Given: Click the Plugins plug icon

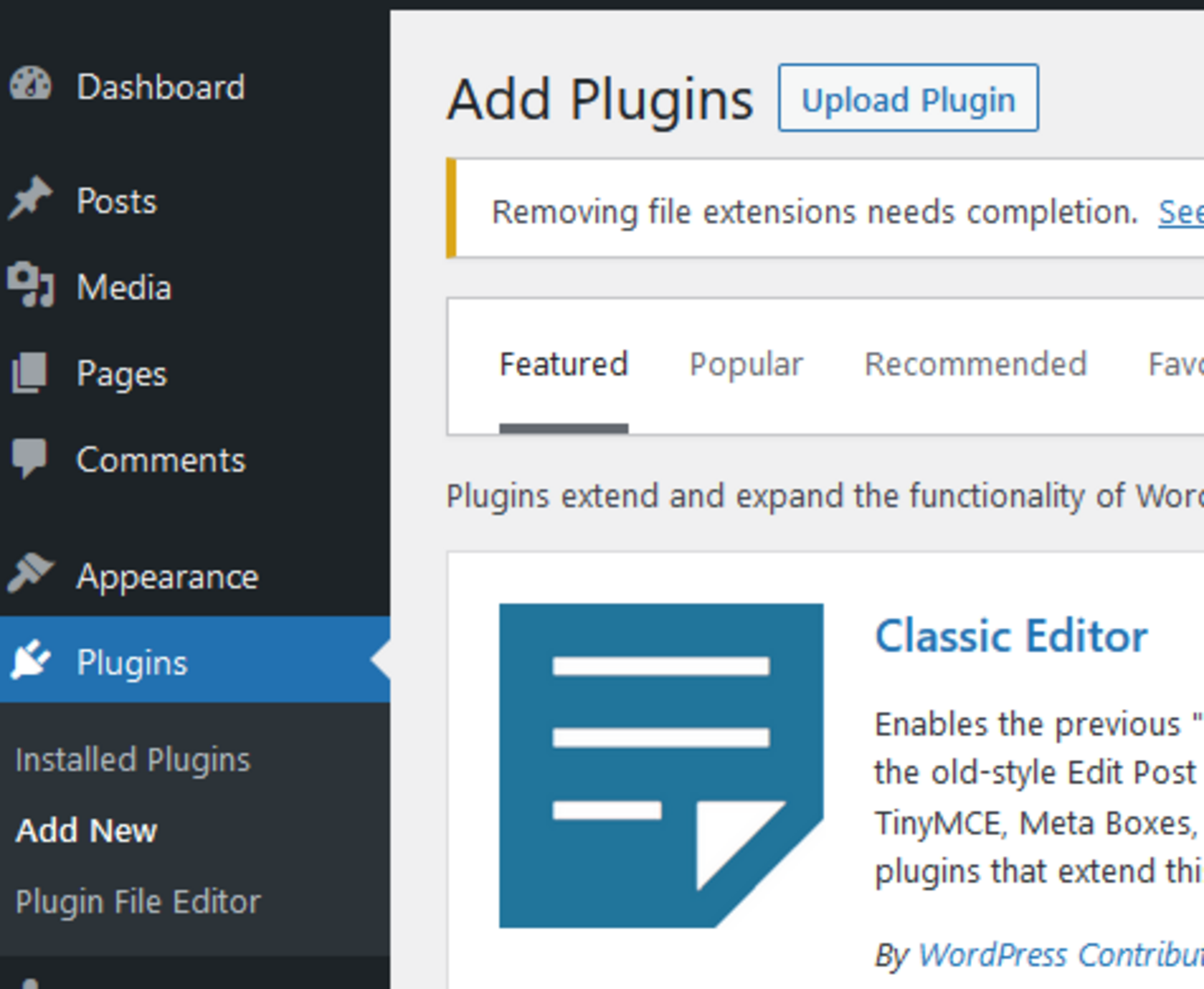Looking at the screenshot, I should click(x=31, y=660).
